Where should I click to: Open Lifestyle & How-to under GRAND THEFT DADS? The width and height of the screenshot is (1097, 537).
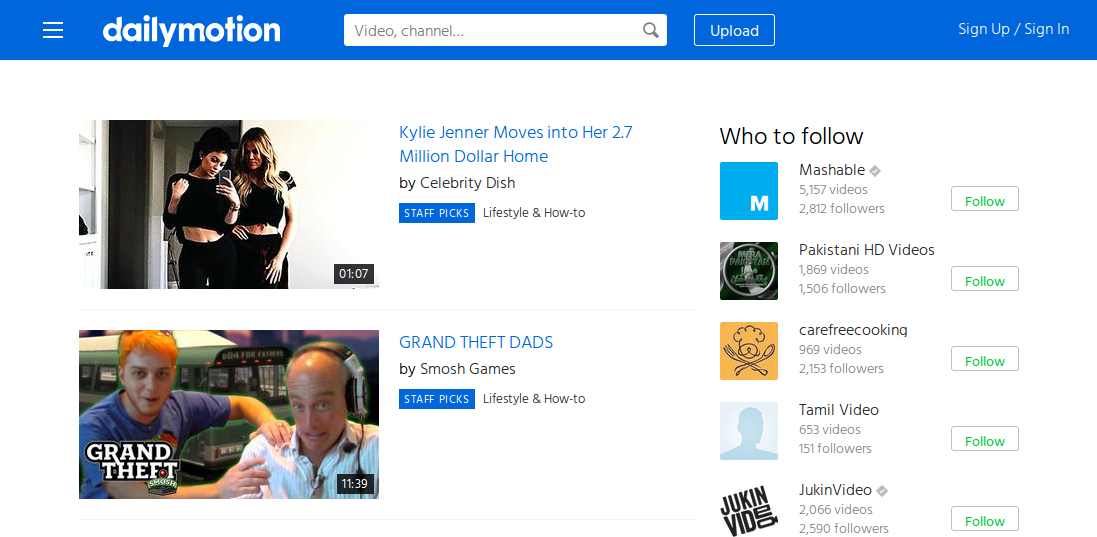pyautogui.click(x=534, y=399)
